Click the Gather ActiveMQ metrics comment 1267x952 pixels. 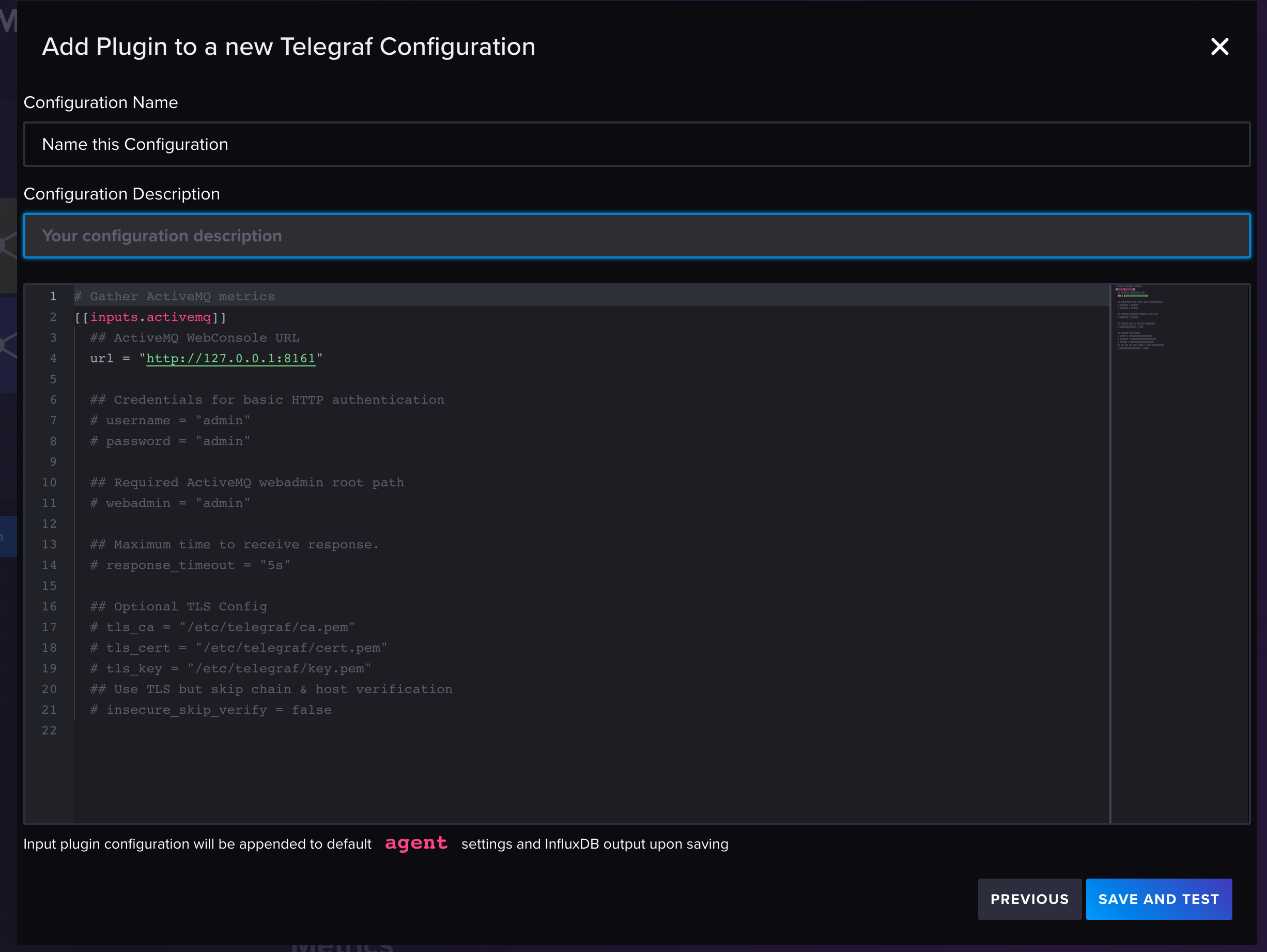click(x=174, y=296)
